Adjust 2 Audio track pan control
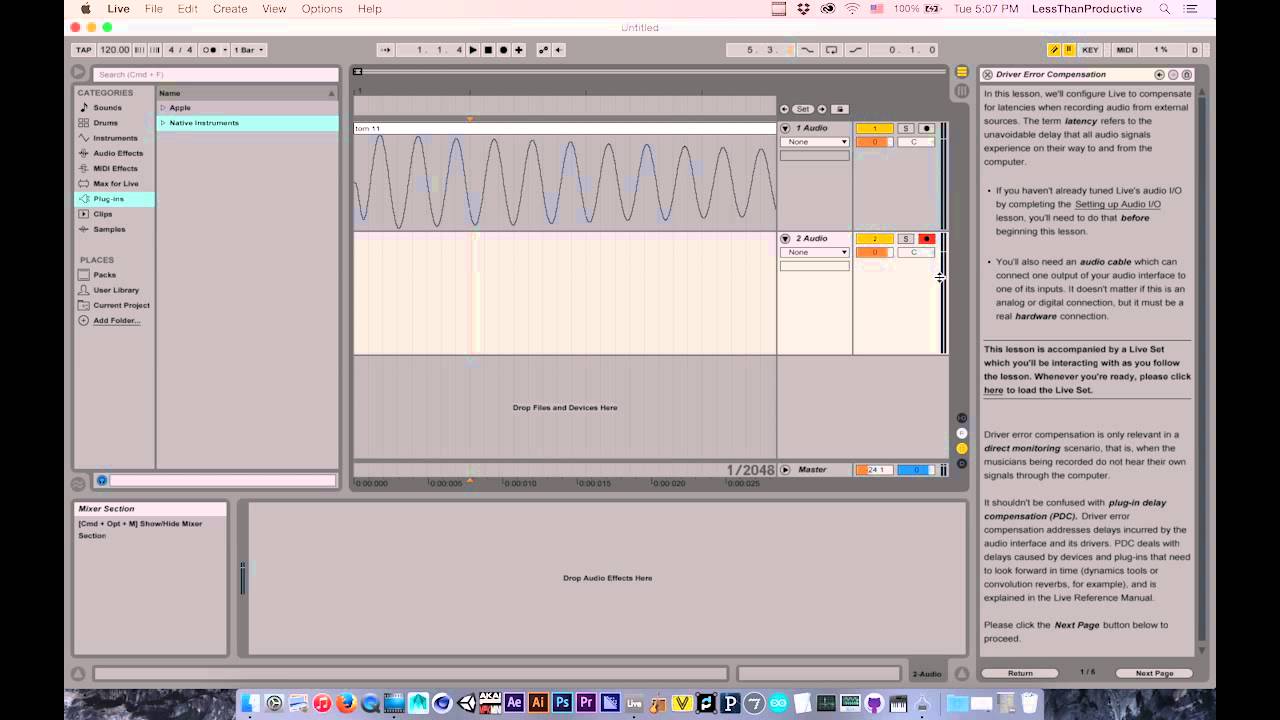The height and width of the screenshot is (720, 1280). point(915,252)
